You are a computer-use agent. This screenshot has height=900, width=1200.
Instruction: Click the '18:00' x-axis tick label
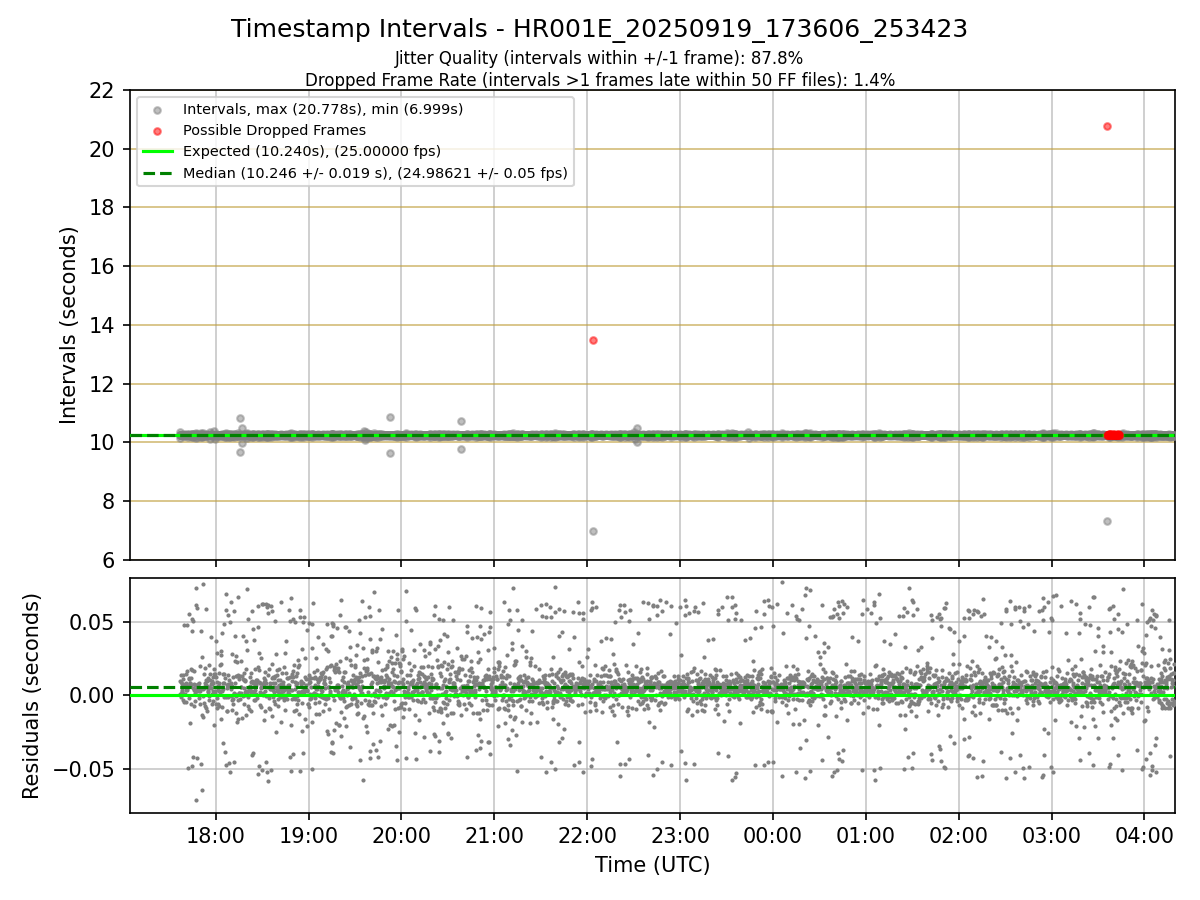[x=215, y=834]
